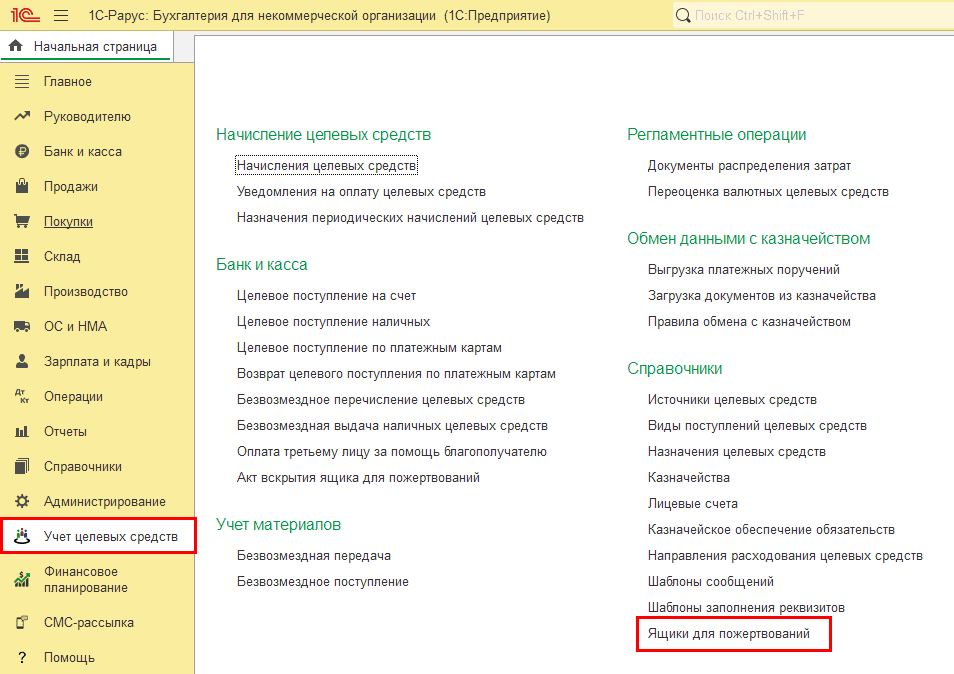Open the Банк и касса sidebar section
The height and width of the screenshot is (674, 954).
[x=83, y=151]
